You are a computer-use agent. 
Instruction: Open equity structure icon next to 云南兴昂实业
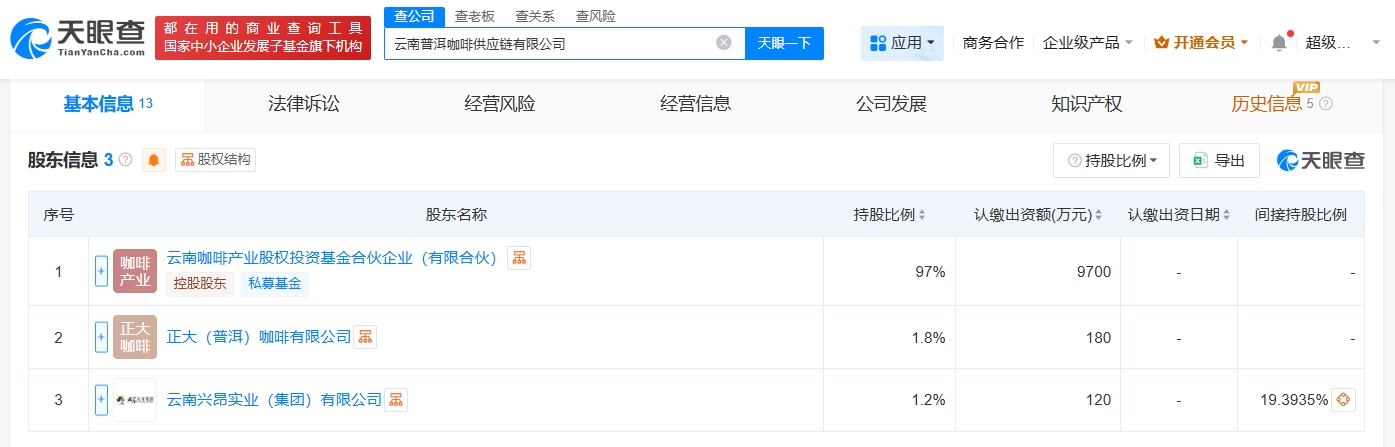click(x=396, y=400)
